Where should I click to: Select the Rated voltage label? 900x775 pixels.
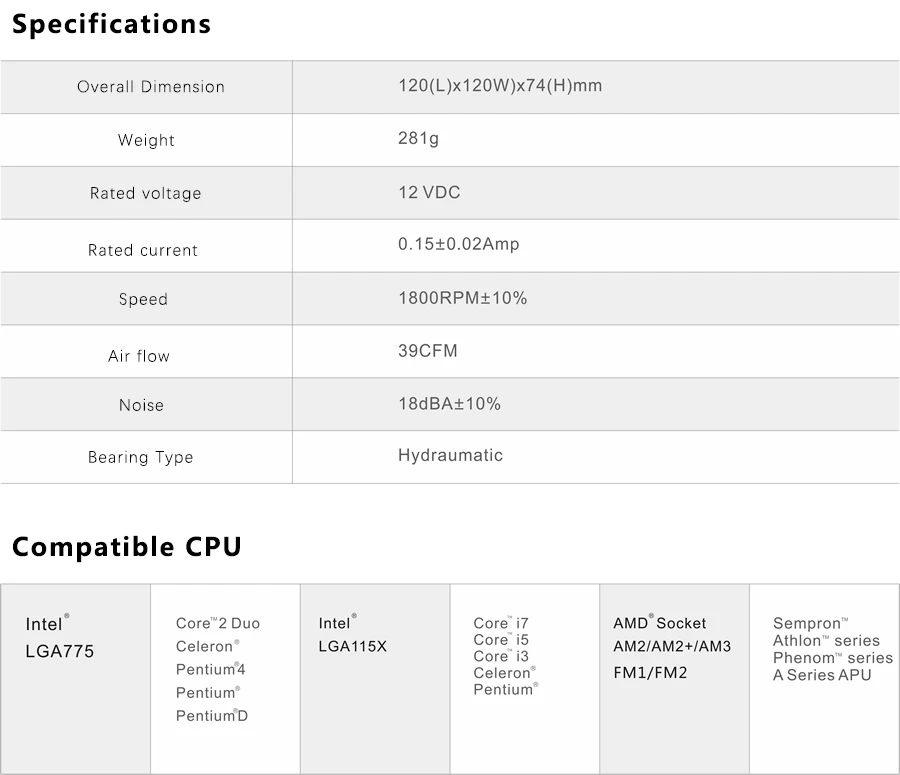coord(146,193)
